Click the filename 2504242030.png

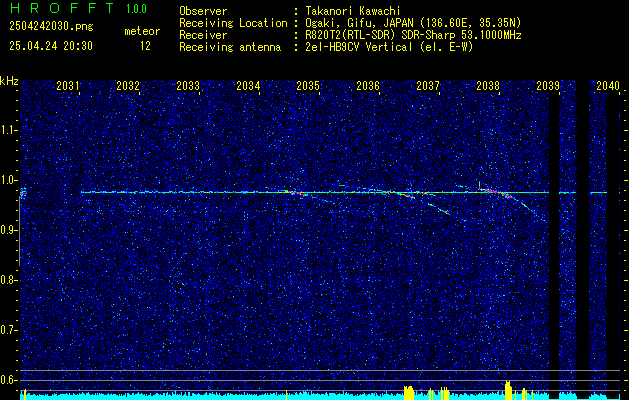click(51, 27)
